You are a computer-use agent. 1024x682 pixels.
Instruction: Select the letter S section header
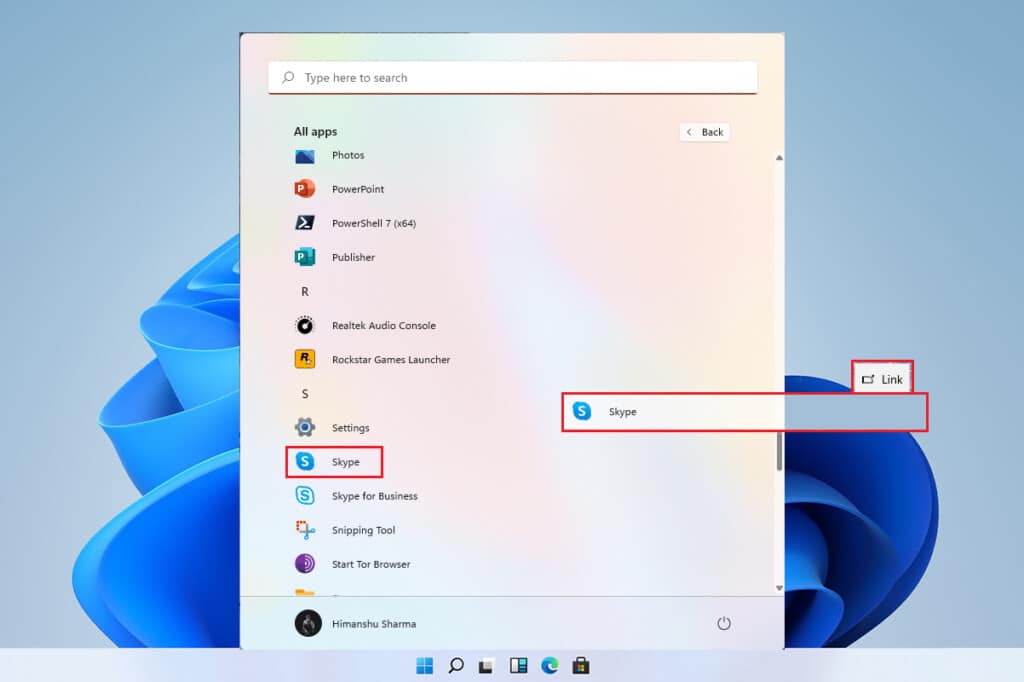pyautogui.click(x=305, y=394)
